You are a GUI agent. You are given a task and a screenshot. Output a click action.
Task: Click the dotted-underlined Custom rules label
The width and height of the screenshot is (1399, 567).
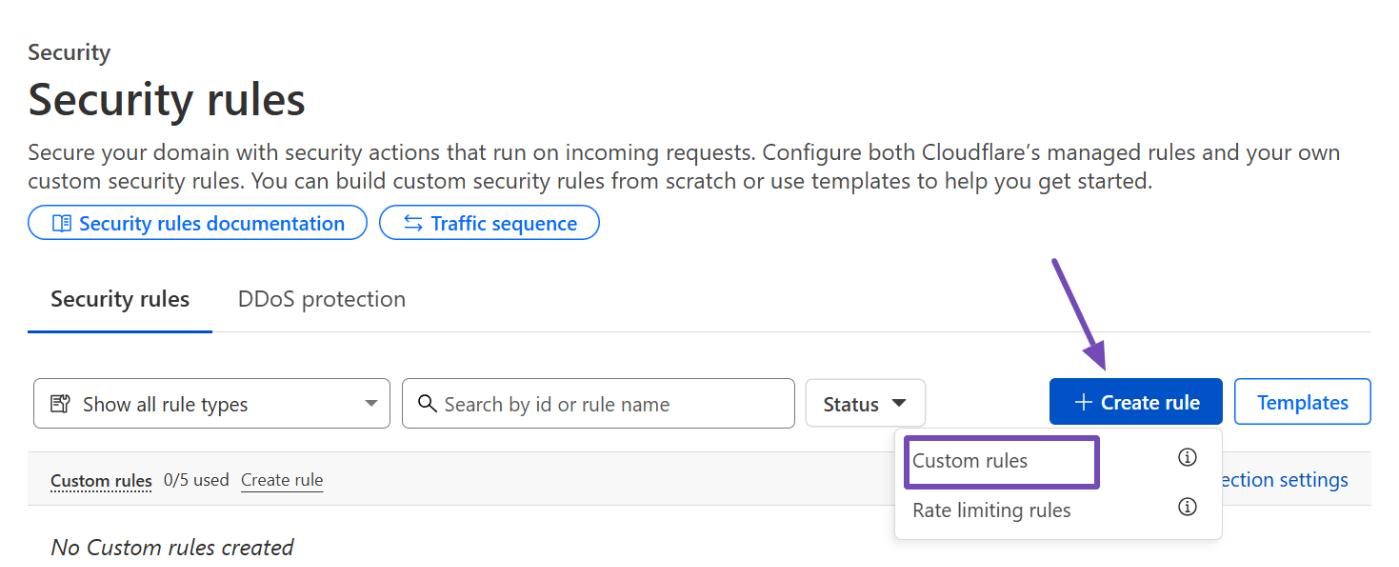(101, 481)
